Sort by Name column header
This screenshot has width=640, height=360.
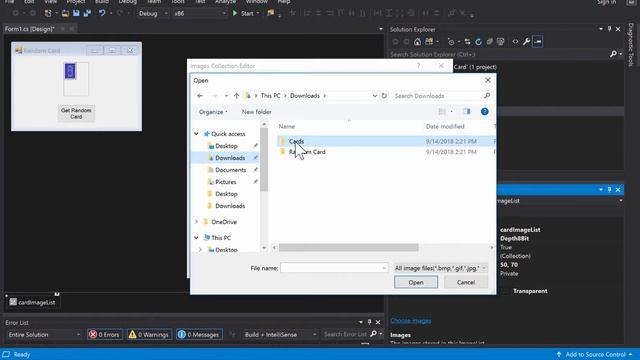(287, 127)
